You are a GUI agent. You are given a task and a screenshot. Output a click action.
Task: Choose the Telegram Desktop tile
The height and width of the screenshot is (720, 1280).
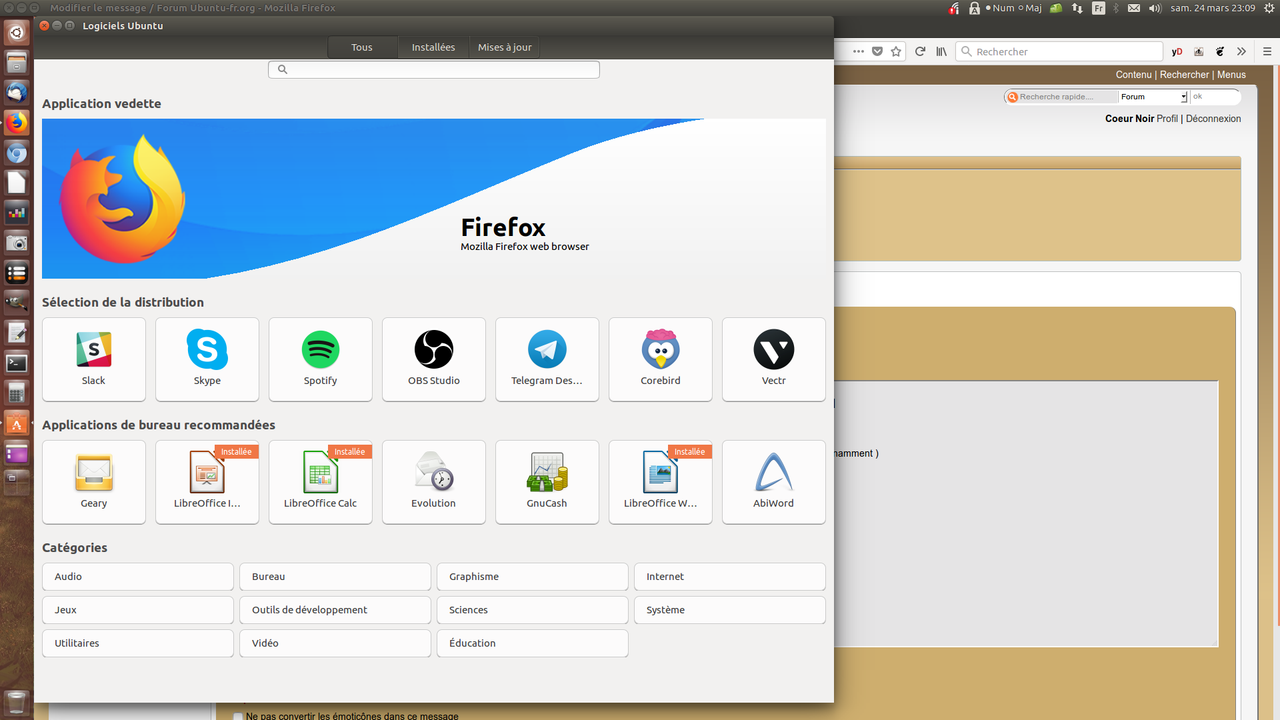[x=547, y=359]
